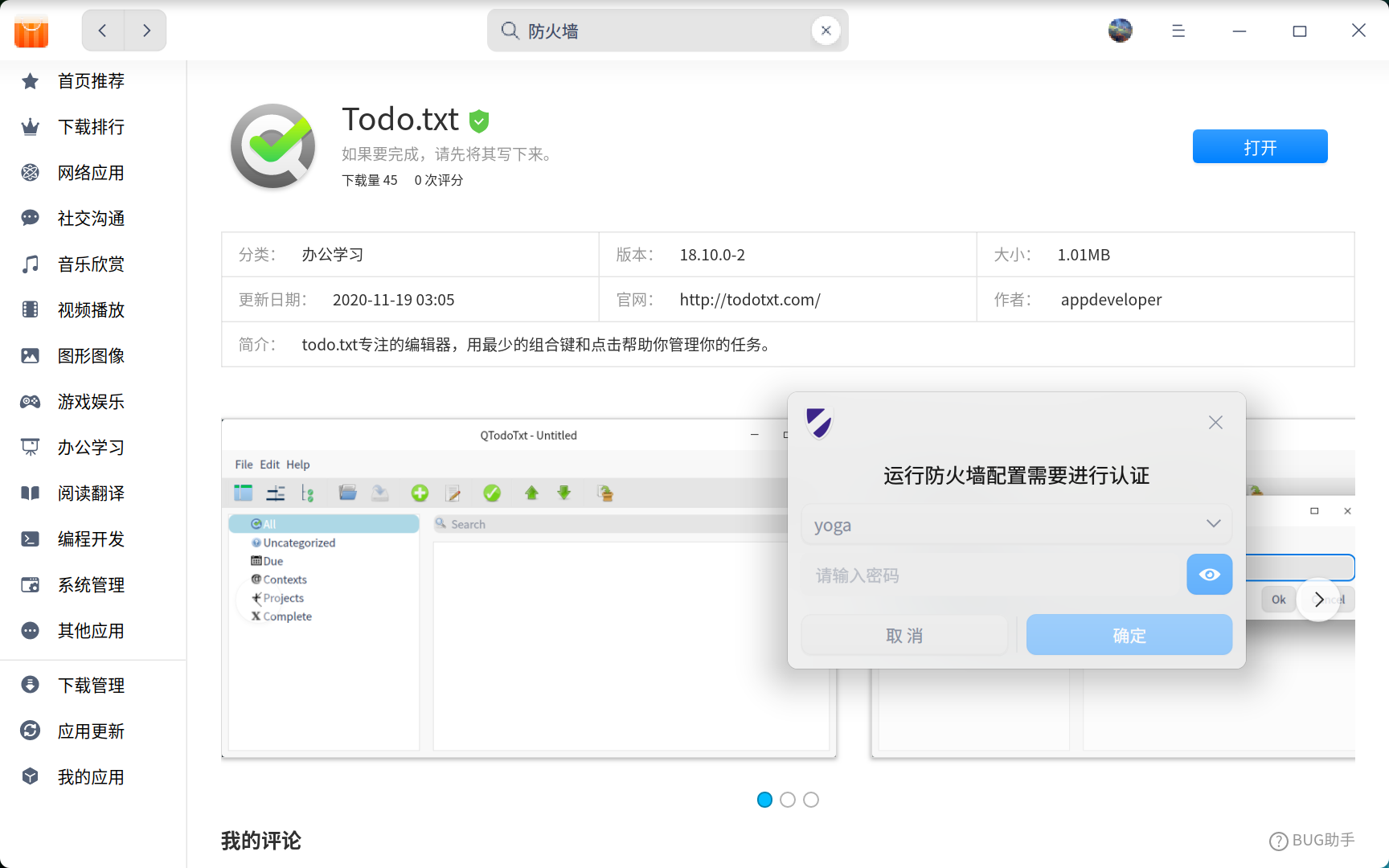Go forward with the right arrow button
This screenshot has height=868, width=1389.
click(x=145, y=31)
